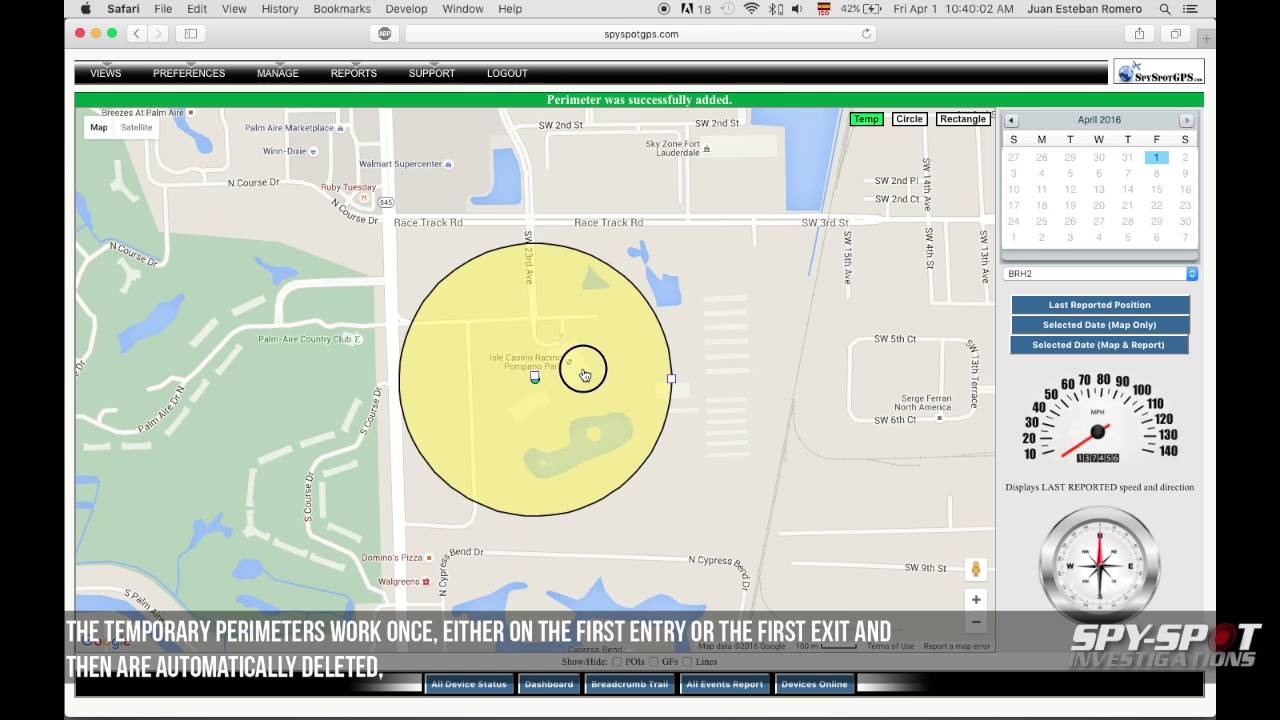Open the Bookmarks menu in menu bar
This screenshot has width=1280, height=720.
[342, 9]
